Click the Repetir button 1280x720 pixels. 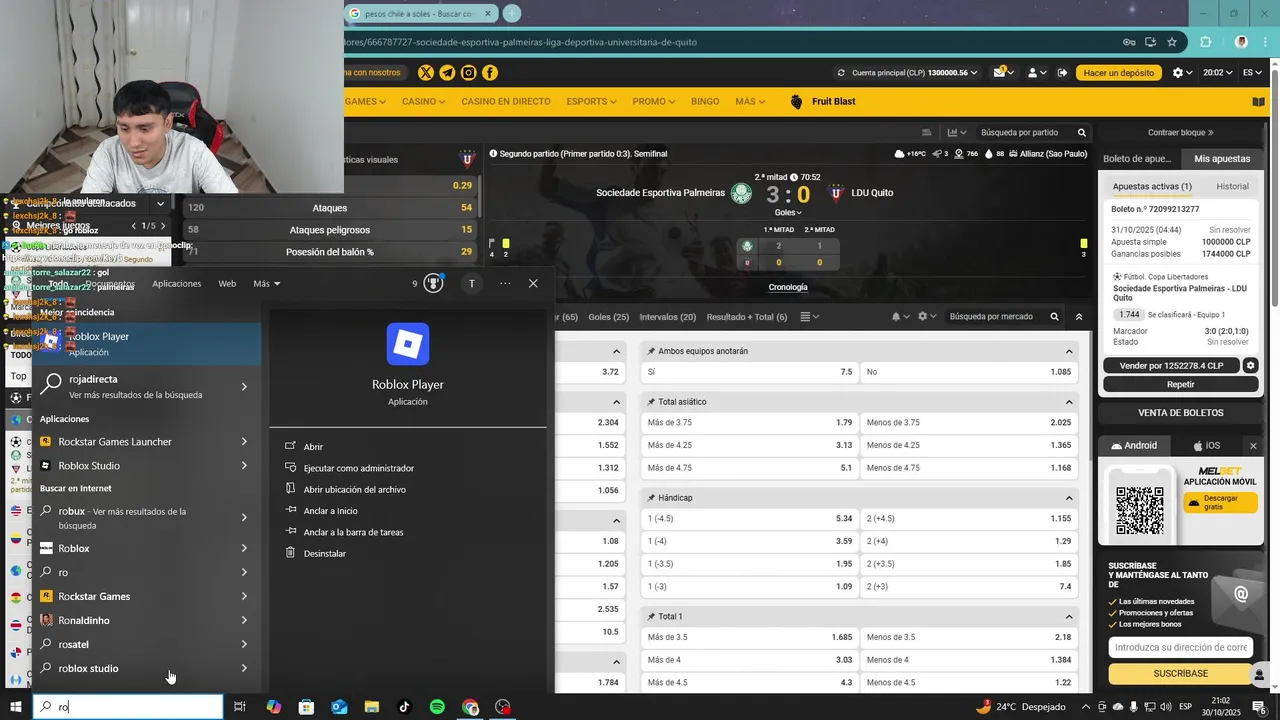click(x=1181, y=384)
